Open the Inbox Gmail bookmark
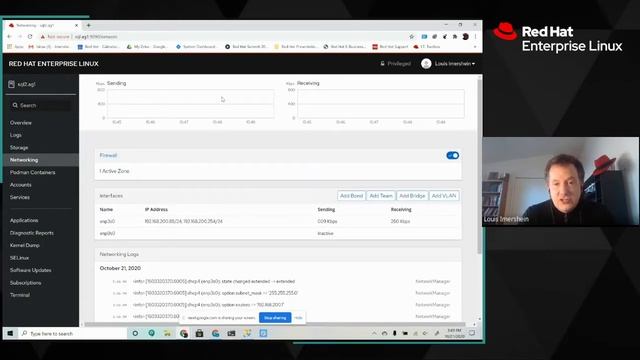 point(49,47)
